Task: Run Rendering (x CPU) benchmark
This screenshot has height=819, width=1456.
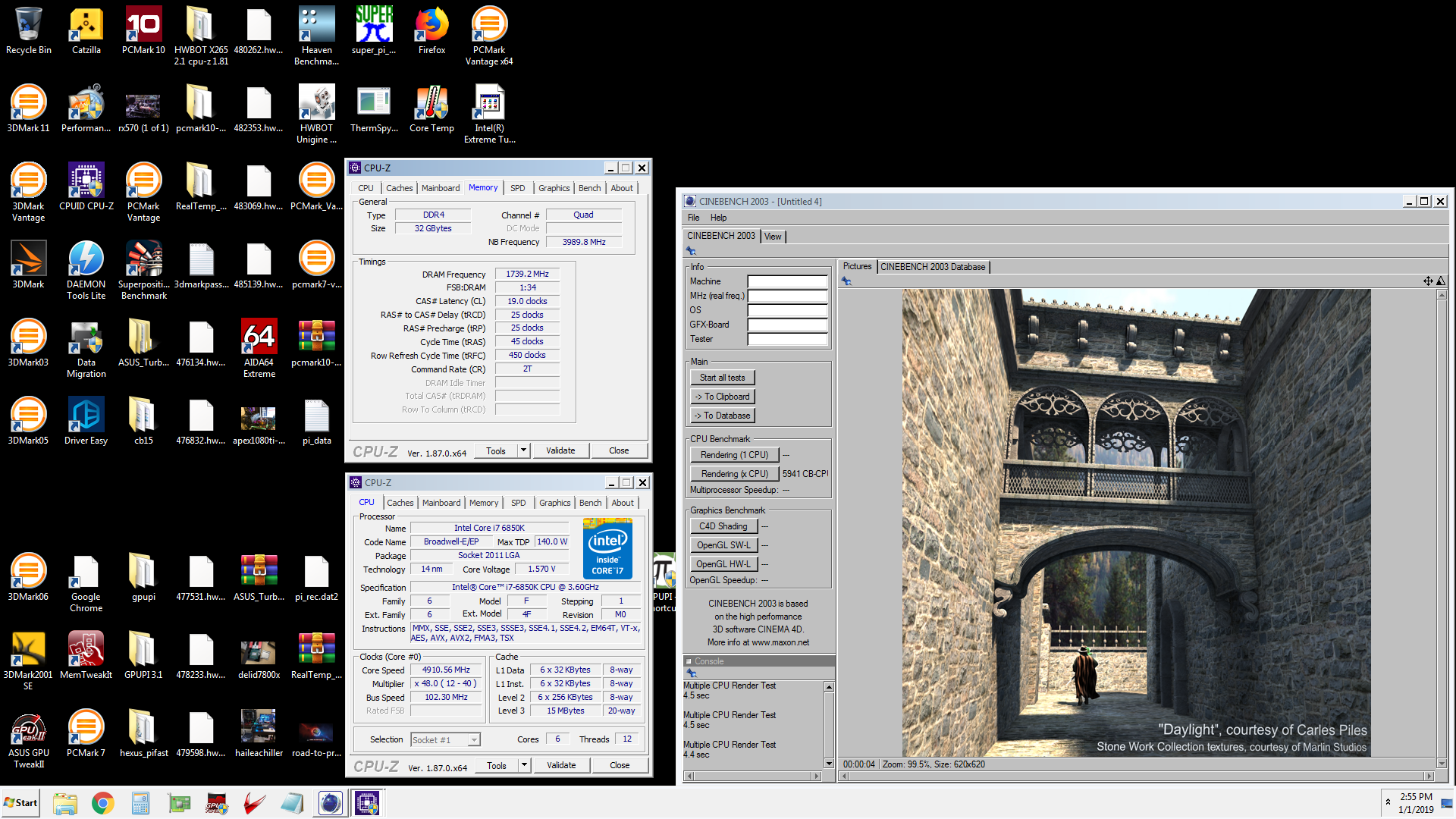Action: [x=734, y=474]
